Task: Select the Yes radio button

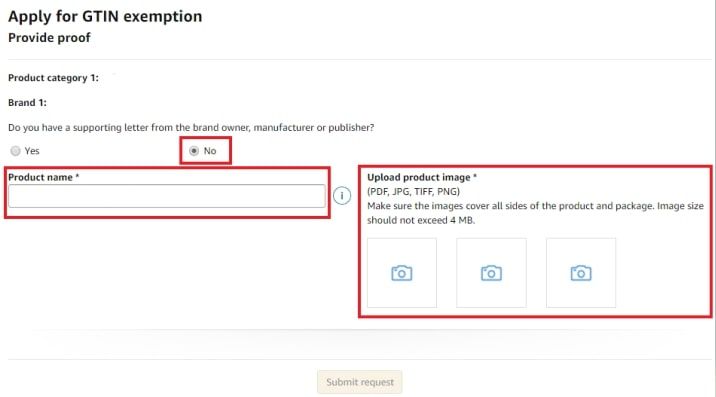Action: (x=16, y=151)
